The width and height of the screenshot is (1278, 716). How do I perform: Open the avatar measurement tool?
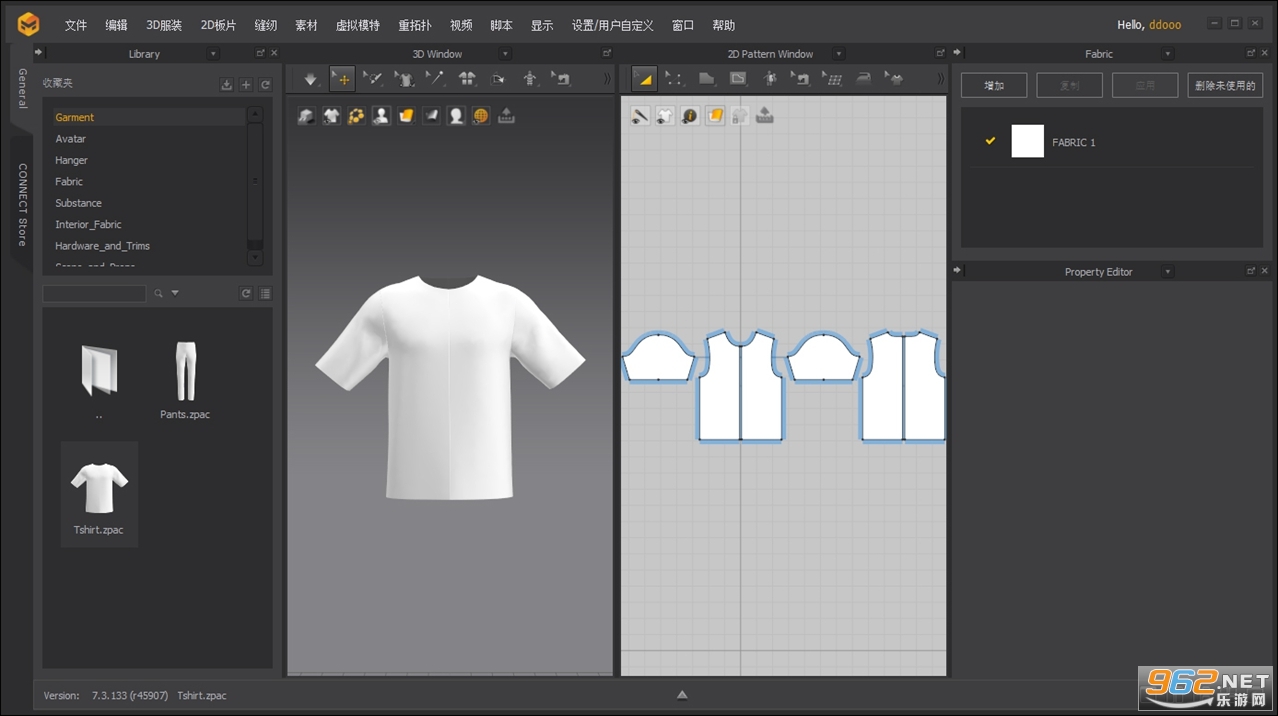[530, 79]
